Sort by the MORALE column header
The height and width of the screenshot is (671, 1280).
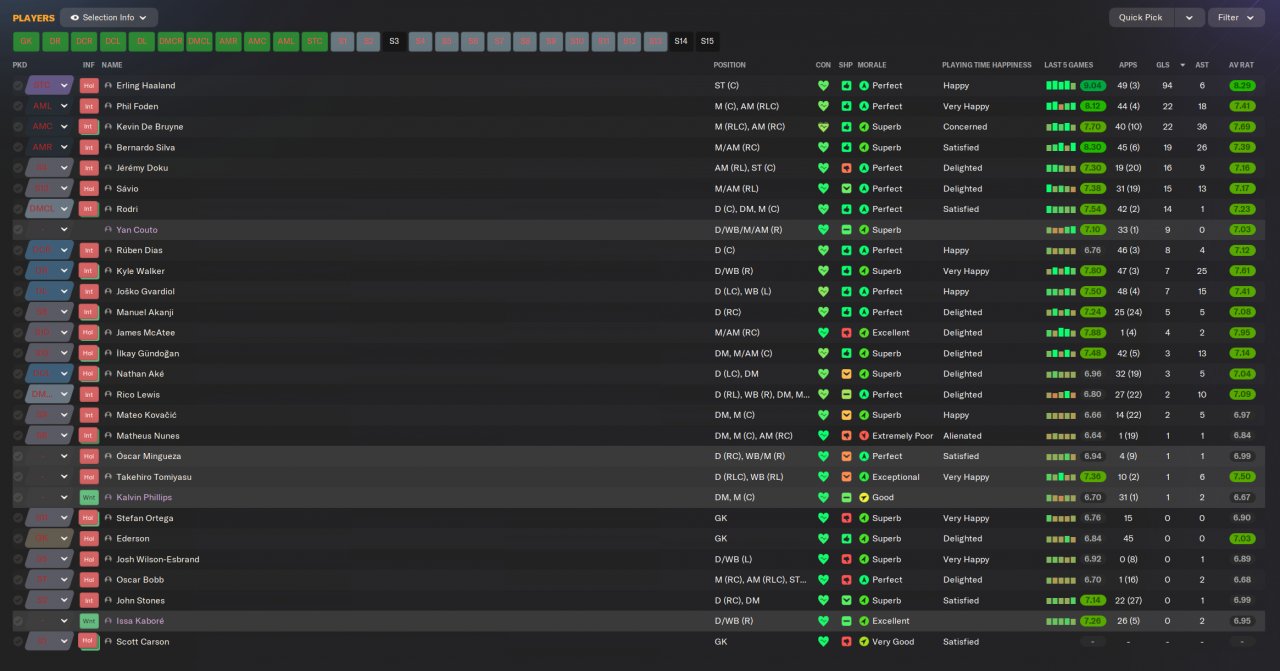point(872,65)
